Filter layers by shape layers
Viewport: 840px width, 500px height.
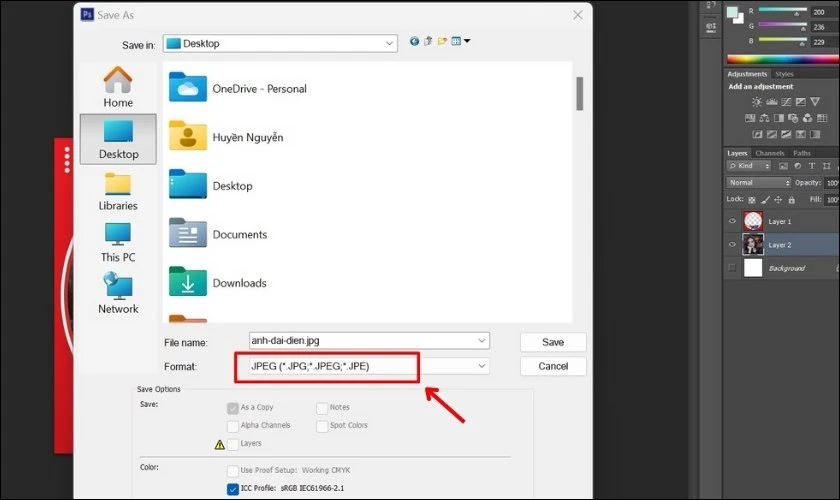826,166
